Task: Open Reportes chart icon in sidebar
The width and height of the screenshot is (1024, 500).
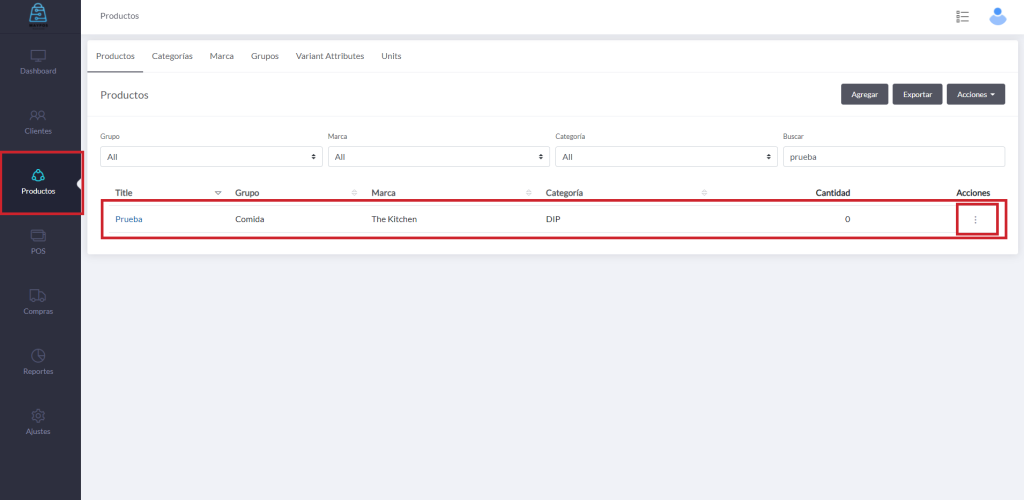Action: coord(38,356)
